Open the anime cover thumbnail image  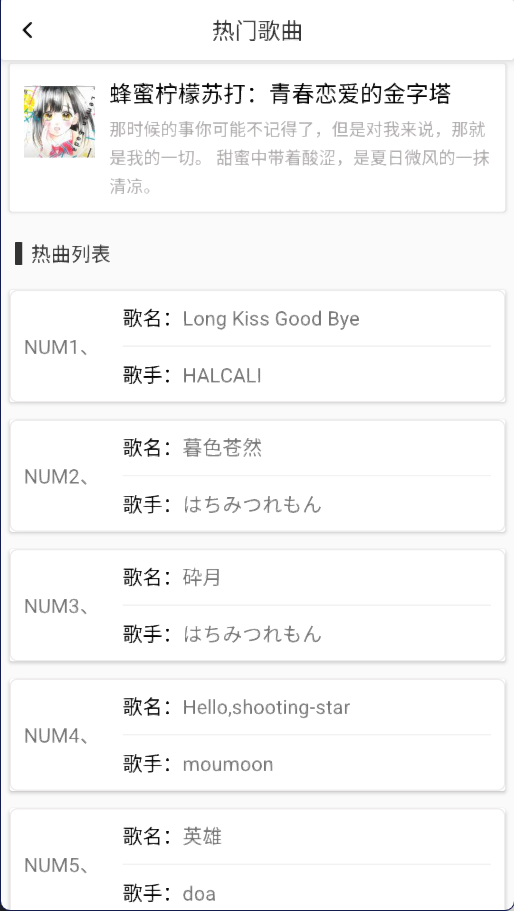click(59, 122)
